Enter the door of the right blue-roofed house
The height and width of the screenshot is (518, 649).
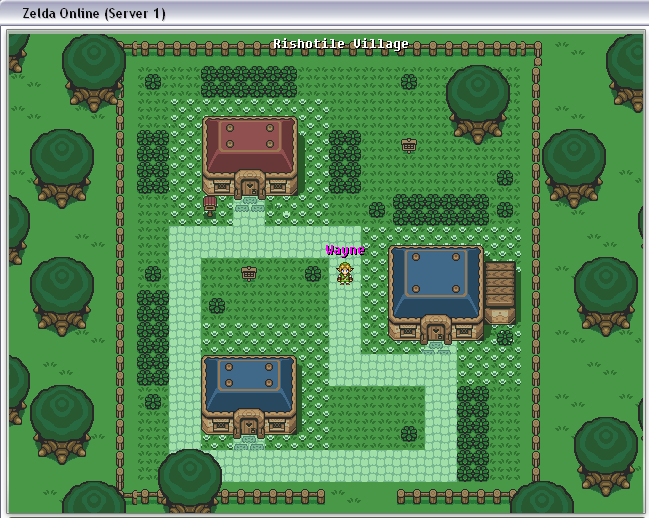pos(435,330)
